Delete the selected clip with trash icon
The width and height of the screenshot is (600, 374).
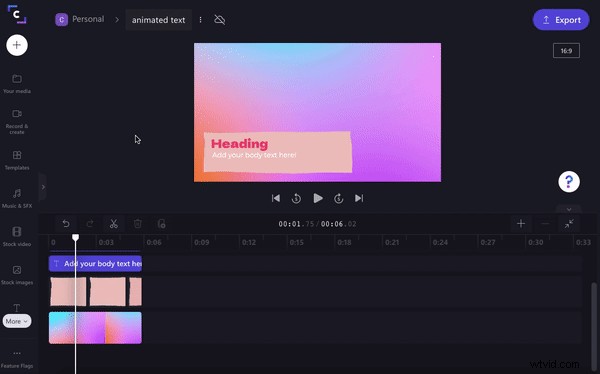click(x=138, y=224)
